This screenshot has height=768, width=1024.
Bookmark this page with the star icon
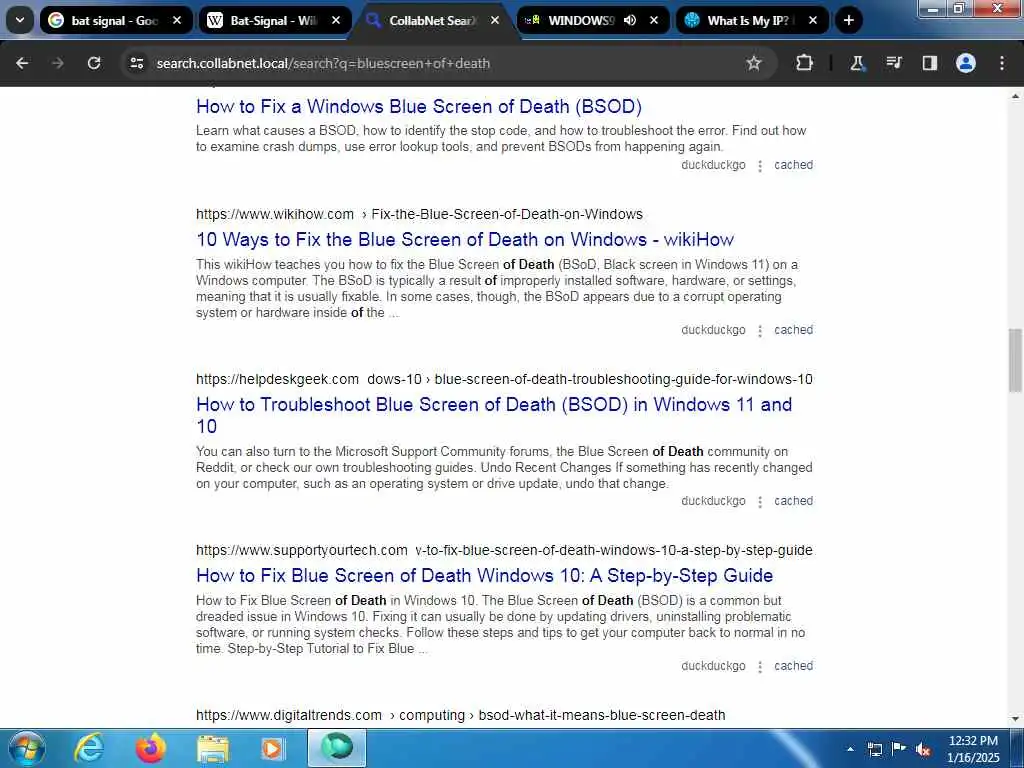pos(754,63)
